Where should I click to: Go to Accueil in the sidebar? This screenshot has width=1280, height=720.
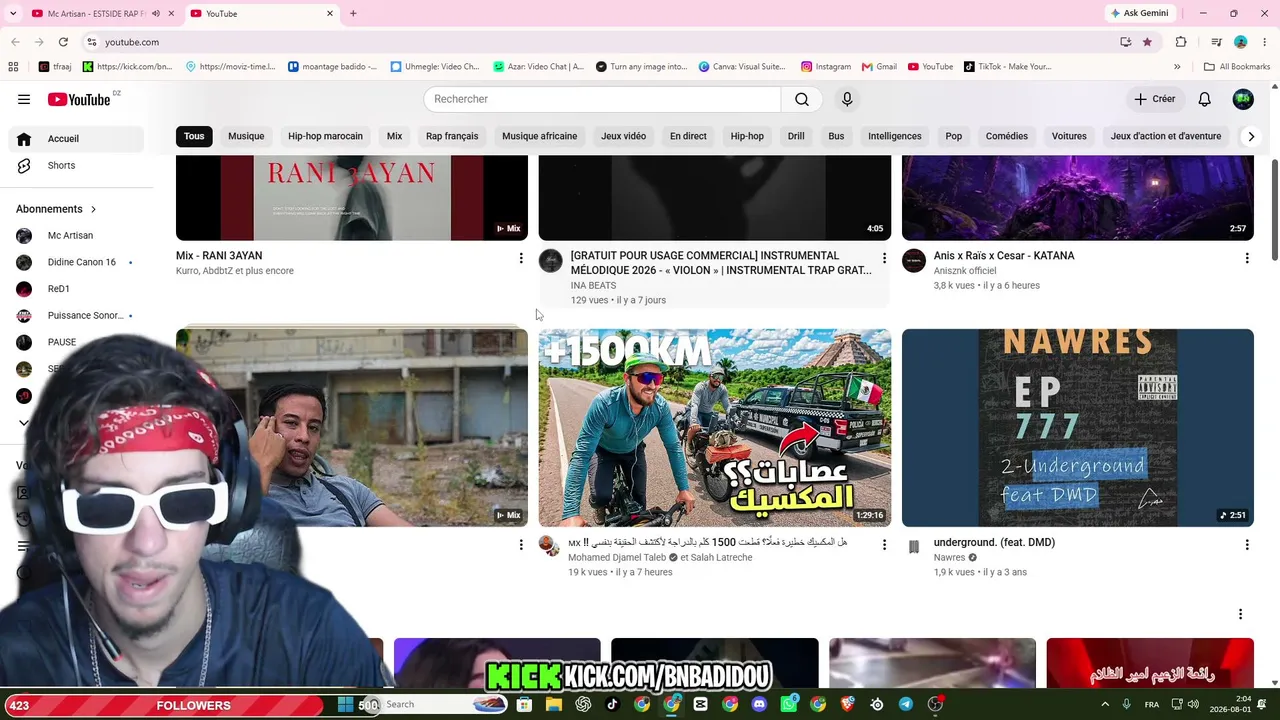[76, 139]
